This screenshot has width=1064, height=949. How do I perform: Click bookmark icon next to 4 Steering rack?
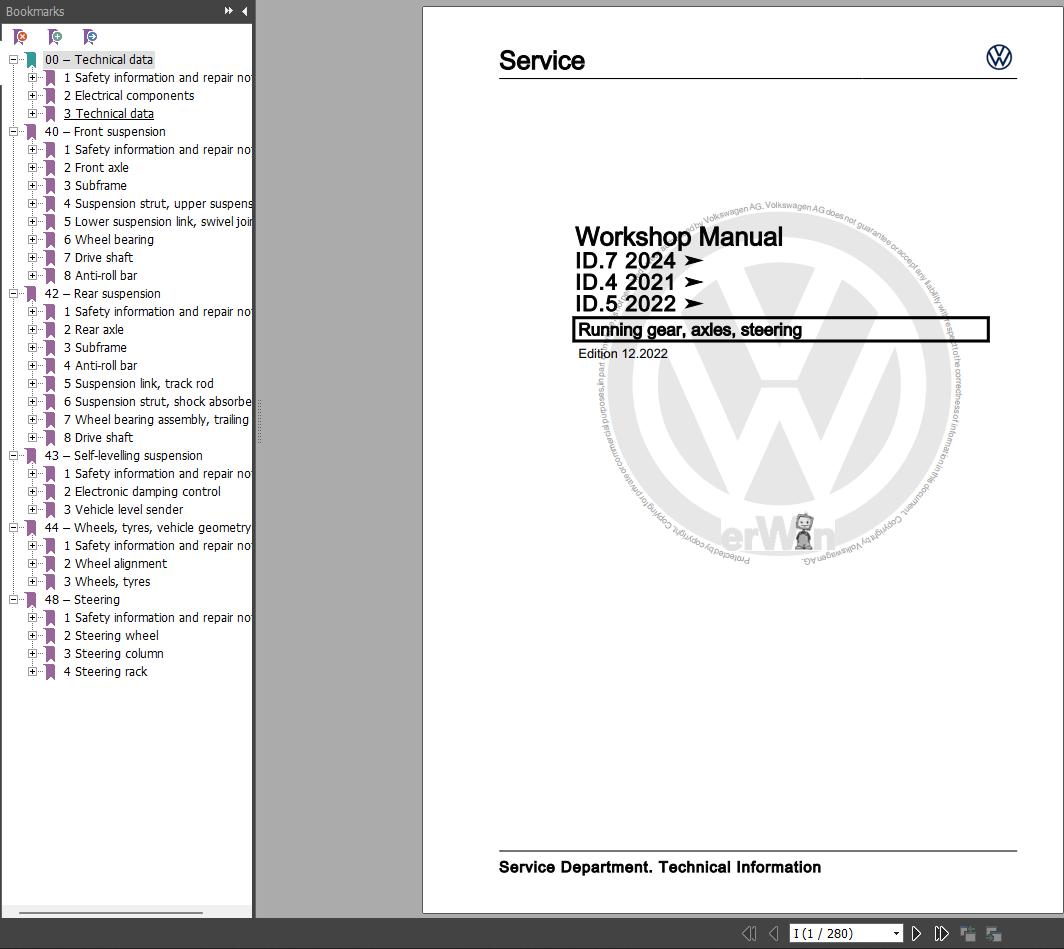point(50,672)
